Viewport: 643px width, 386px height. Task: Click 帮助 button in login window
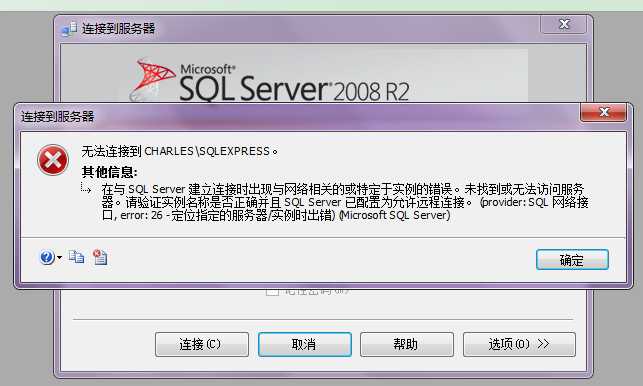pos(407,344)
